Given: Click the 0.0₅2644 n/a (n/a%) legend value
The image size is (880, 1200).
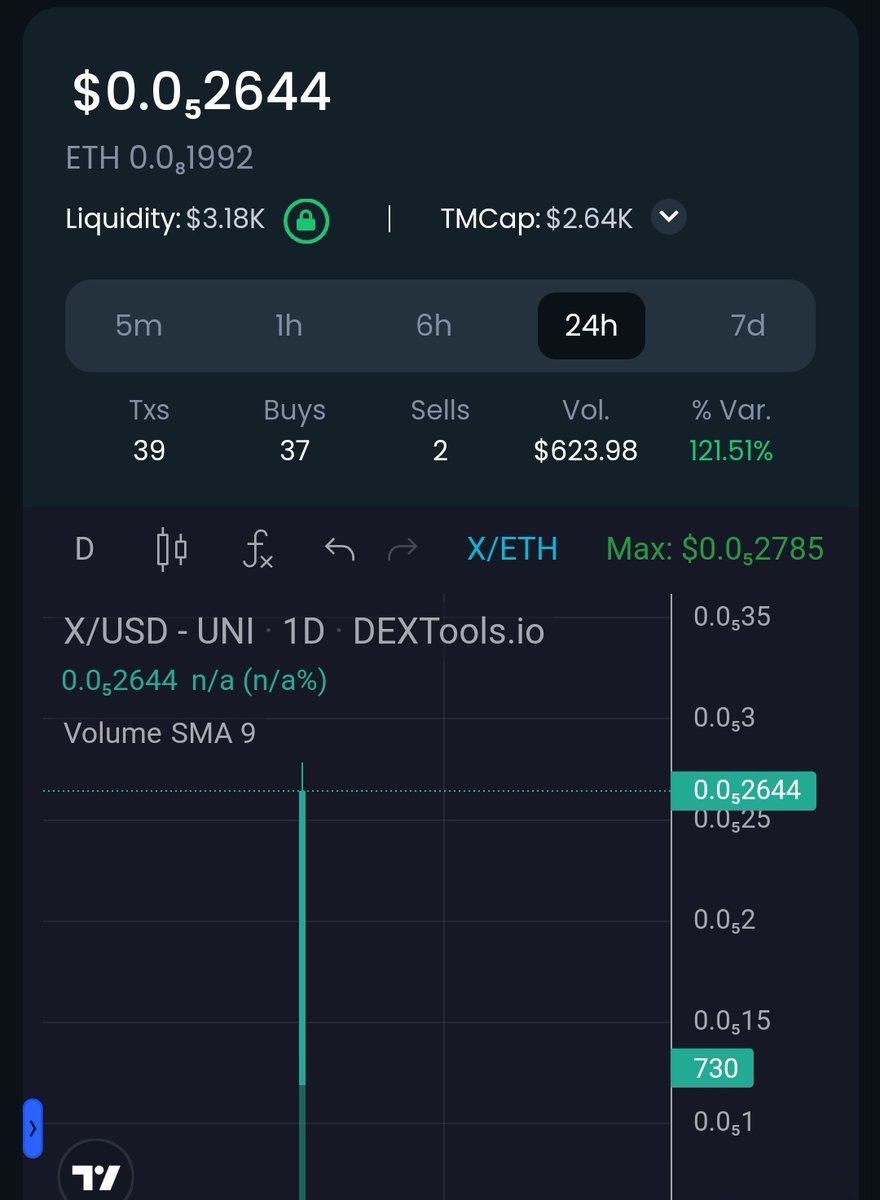Looking at the screenshot, I should click(x=194, y=682).
